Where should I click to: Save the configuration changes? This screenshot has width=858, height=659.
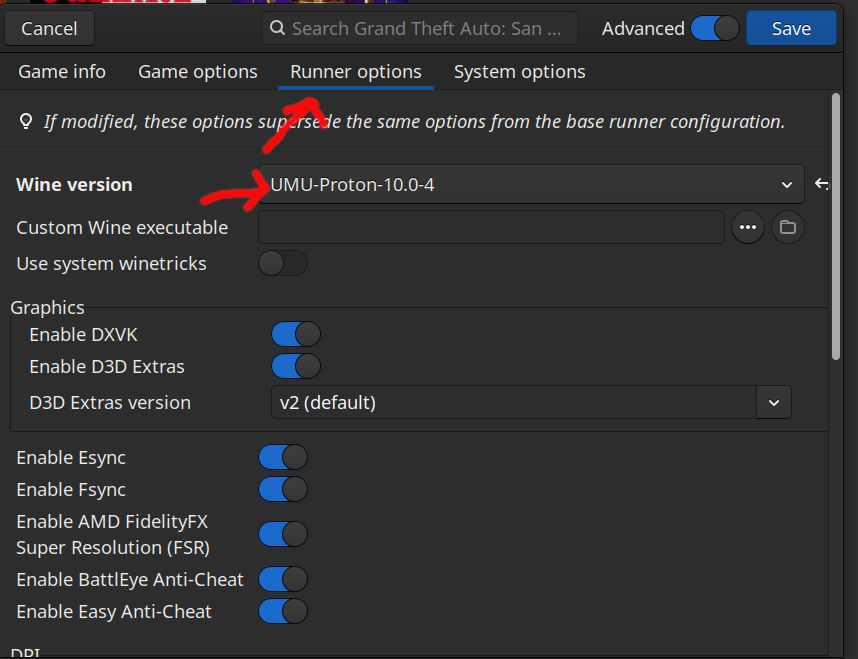click(791, 28)
